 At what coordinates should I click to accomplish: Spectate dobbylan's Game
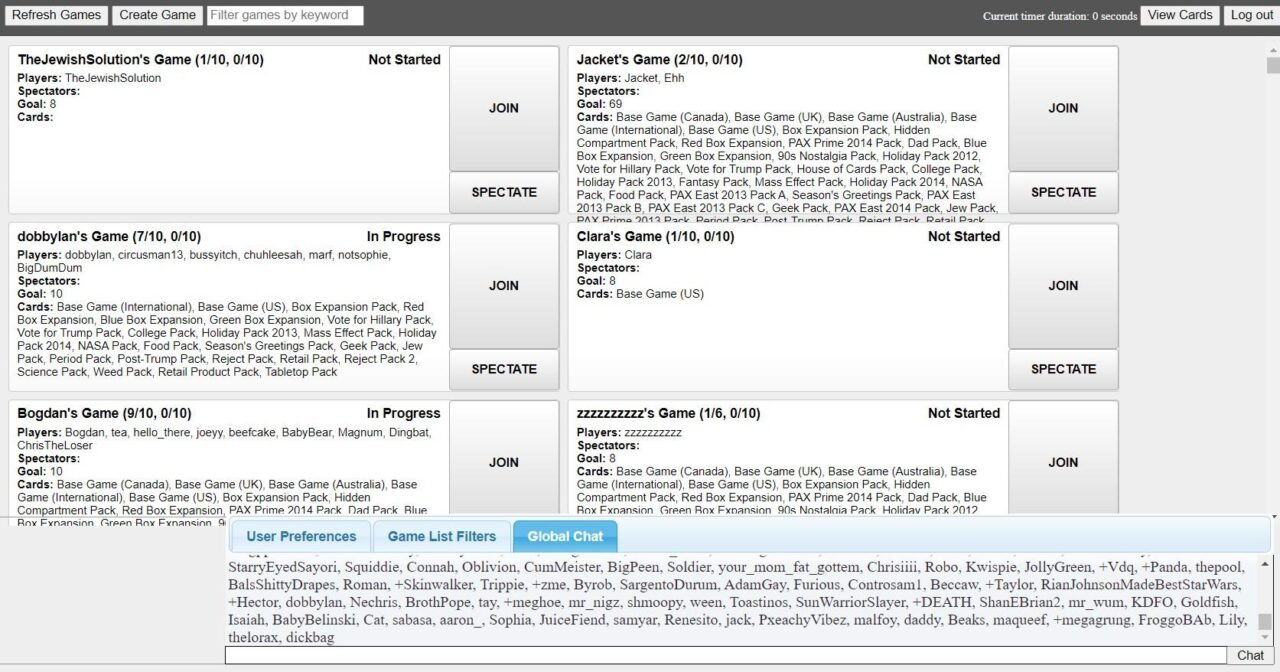point(503,369)
